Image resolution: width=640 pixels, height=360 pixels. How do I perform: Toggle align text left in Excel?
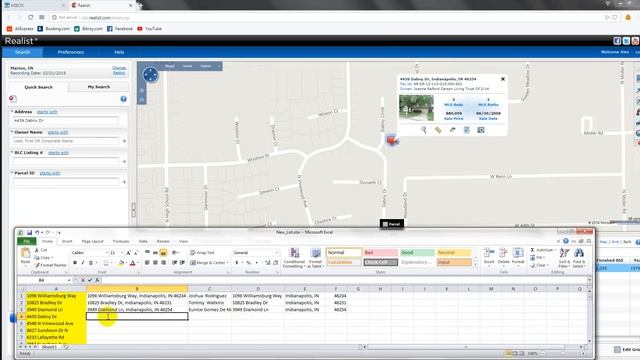click(147, 263)
